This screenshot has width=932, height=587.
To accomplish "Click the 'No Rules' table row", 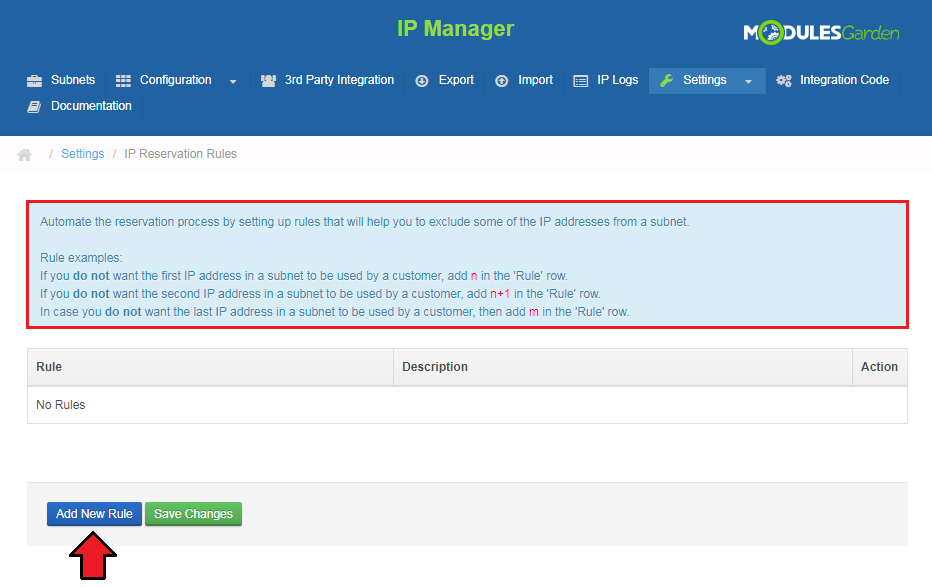I will (x=467, y=405).
